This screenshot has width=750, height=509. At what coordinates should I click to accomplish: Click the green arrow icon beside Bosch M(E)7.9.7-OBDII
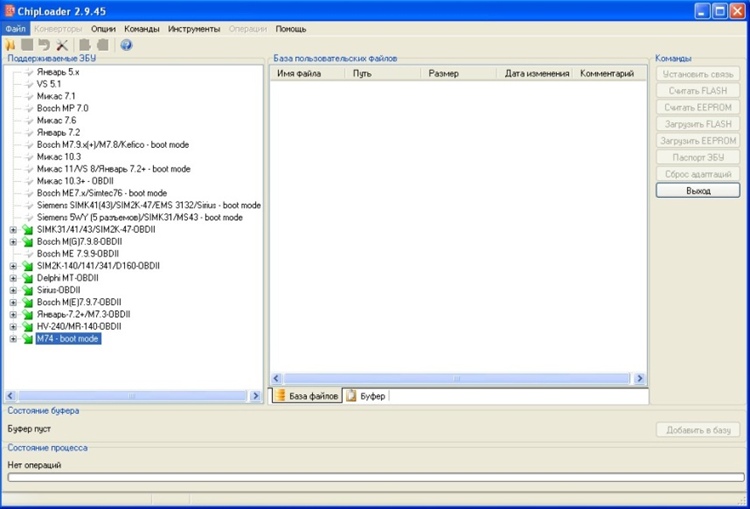[x=27, y=302]
